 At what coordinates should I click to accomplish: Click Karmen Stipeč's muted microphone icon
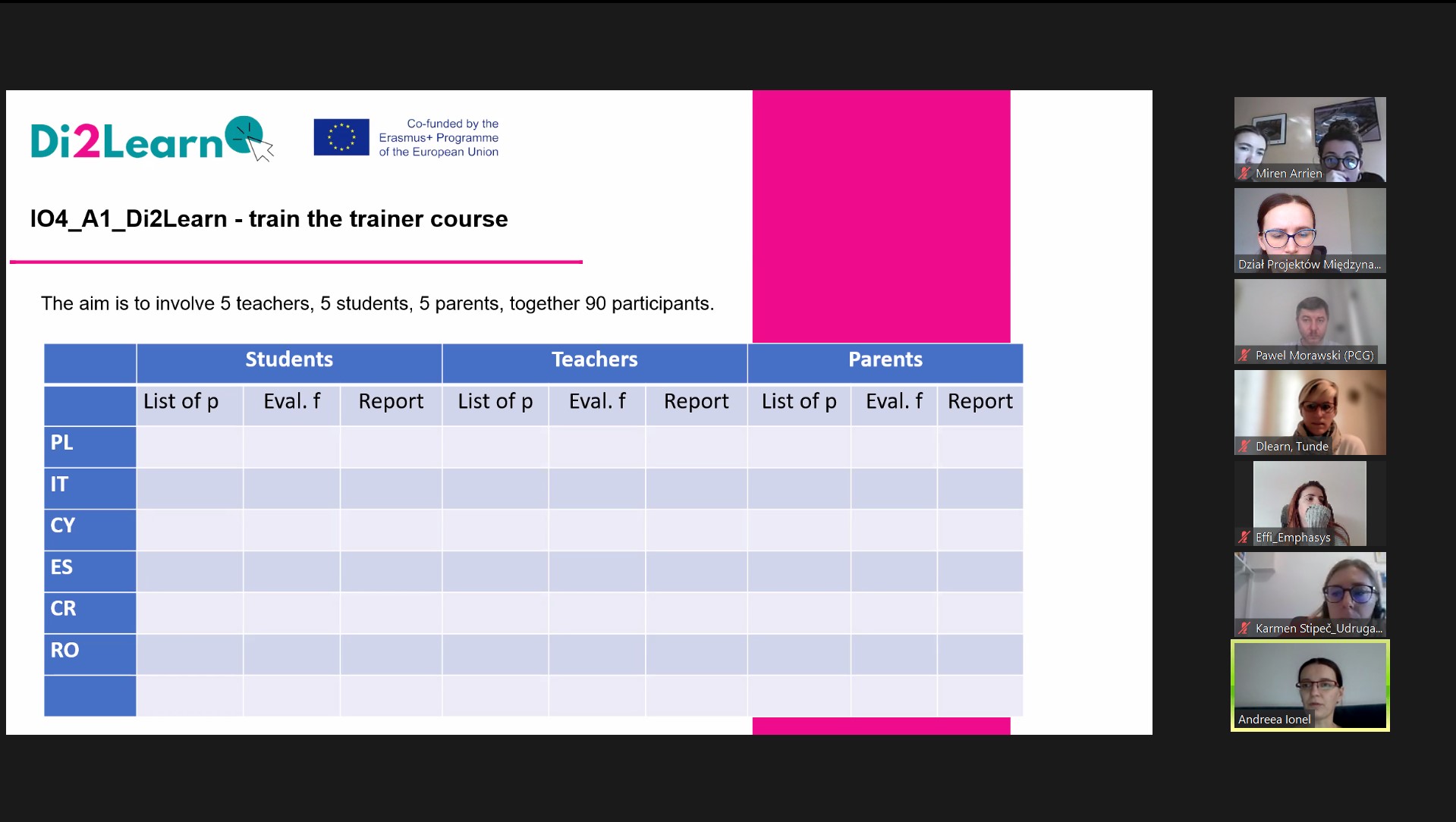tap(1244, 629)
